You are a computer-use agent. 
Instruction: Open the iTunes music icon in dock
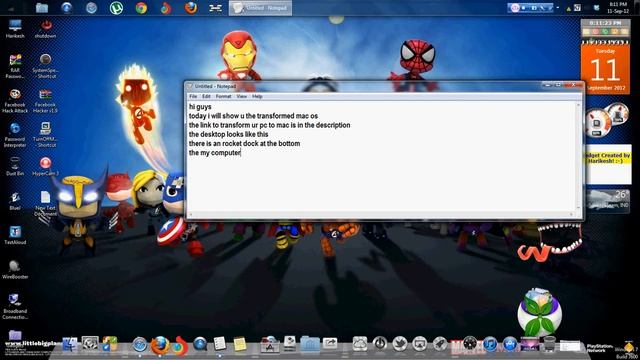(490, 344)
